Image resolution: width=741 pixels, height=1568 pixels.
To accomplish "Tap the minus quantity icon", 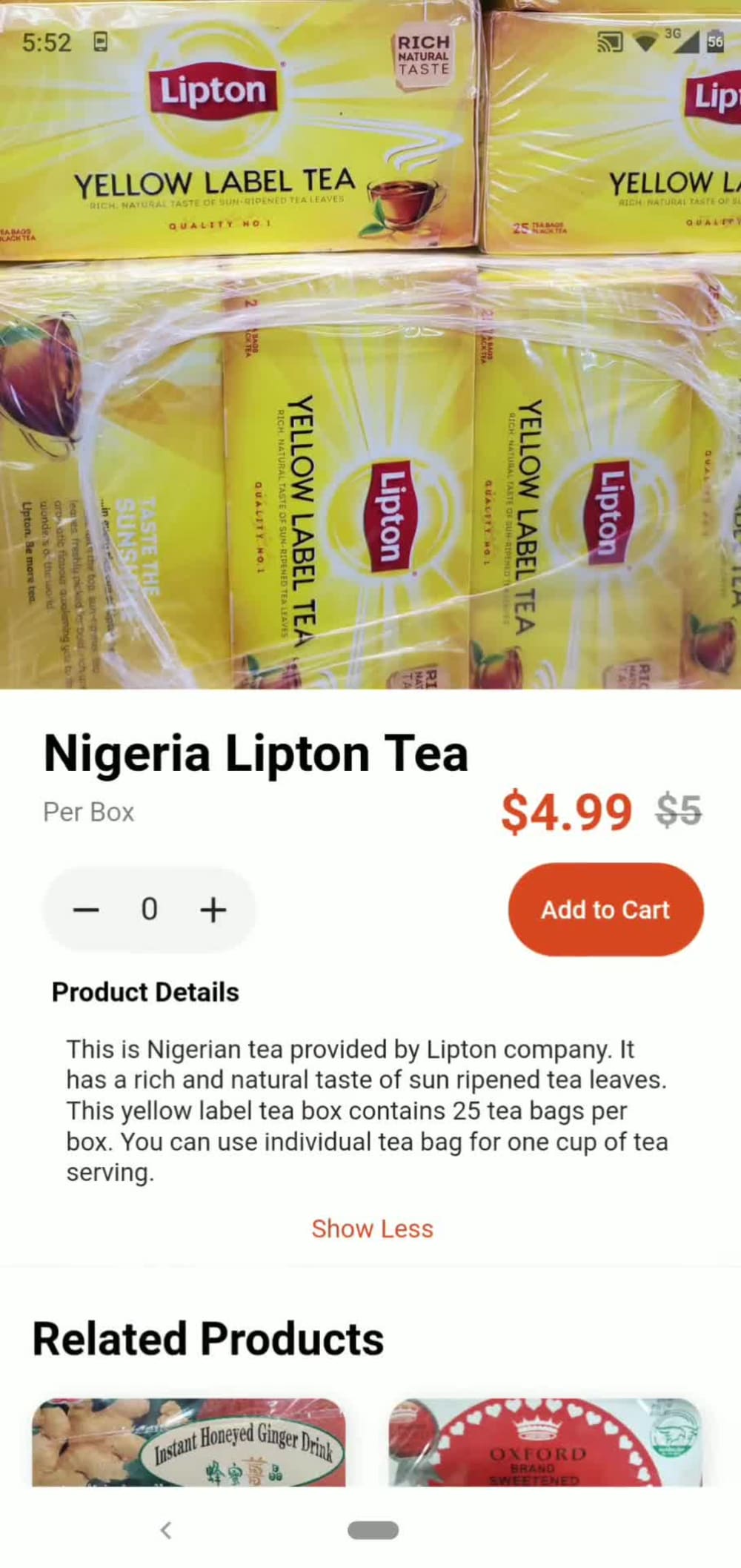I will click(x=86, y=910).
